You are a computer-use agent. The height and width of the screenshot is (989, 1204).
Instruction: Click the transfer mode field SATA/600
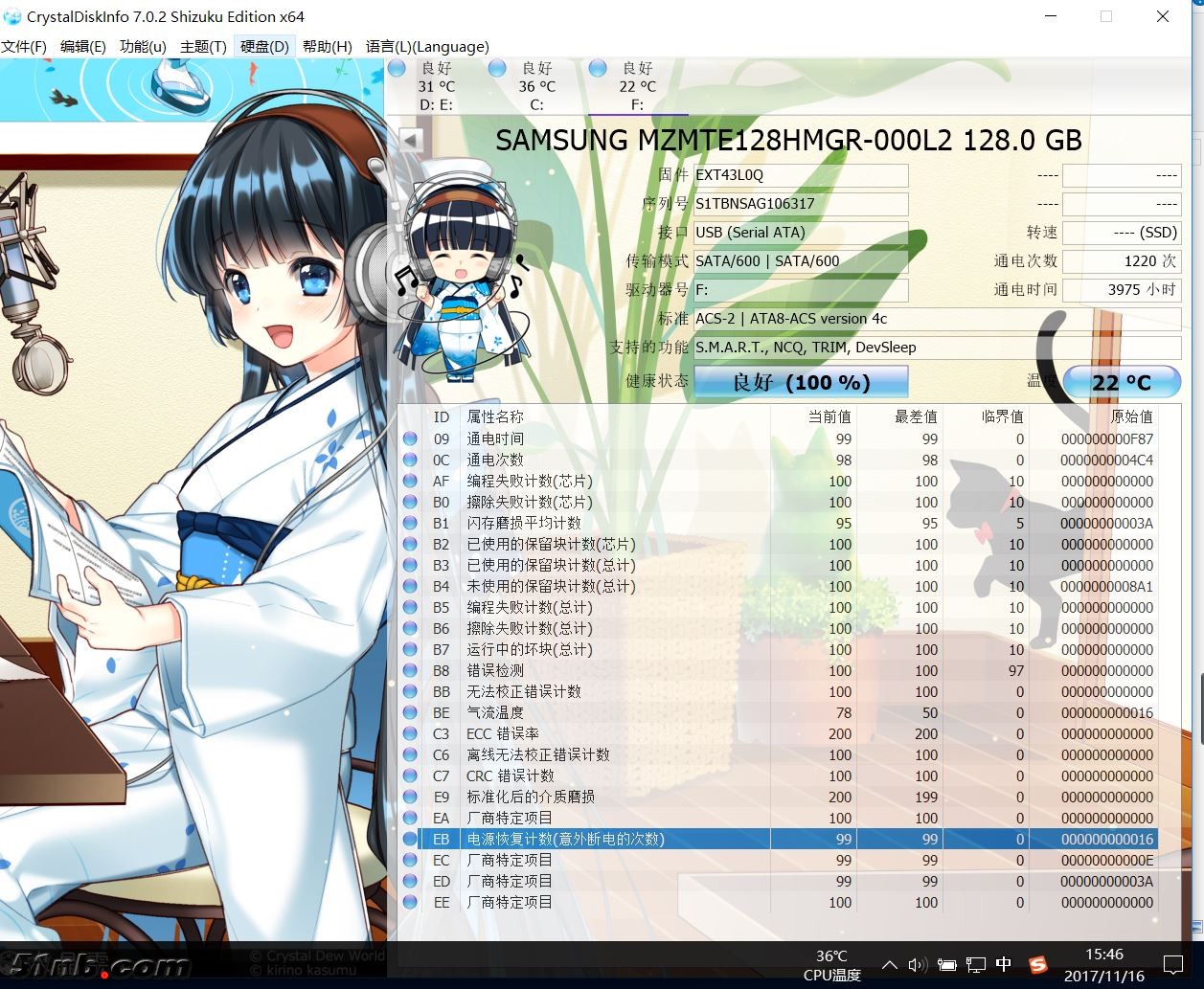pos(801,261)
